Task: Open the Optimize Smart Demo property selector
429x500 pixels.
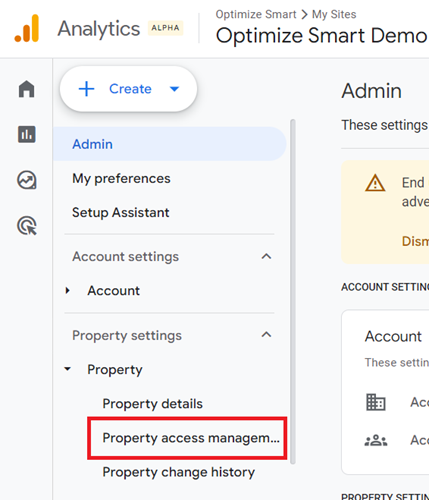Action: click(x=322, y=35)
